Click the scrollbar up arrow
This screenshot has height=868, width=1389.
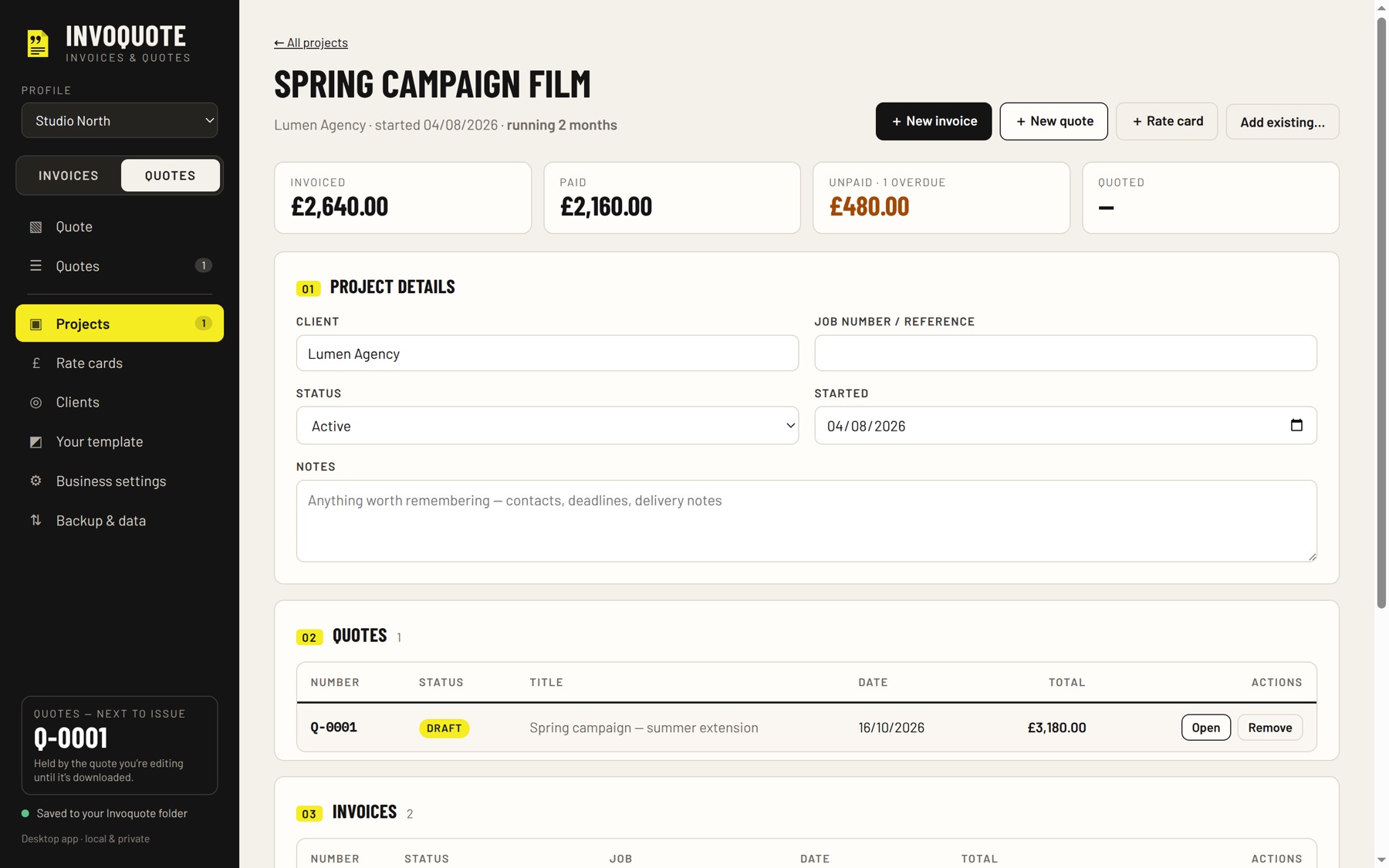pos(1381,7)
